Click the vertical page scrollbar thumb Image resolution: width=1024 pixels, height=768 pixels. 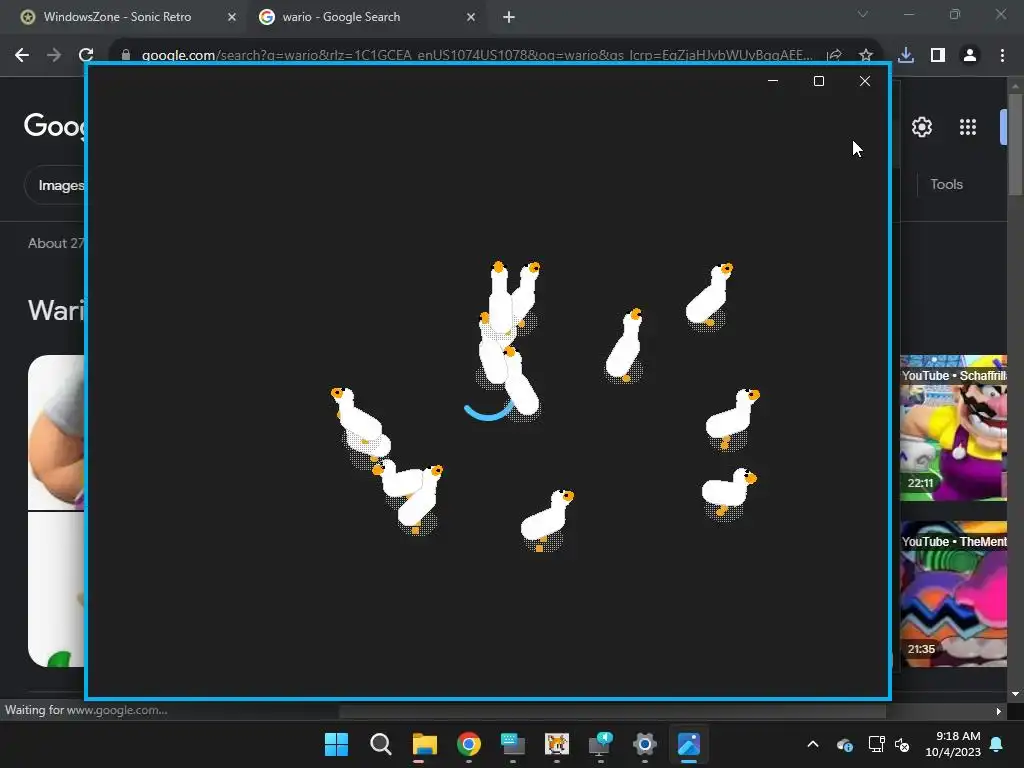(1015, 144)
